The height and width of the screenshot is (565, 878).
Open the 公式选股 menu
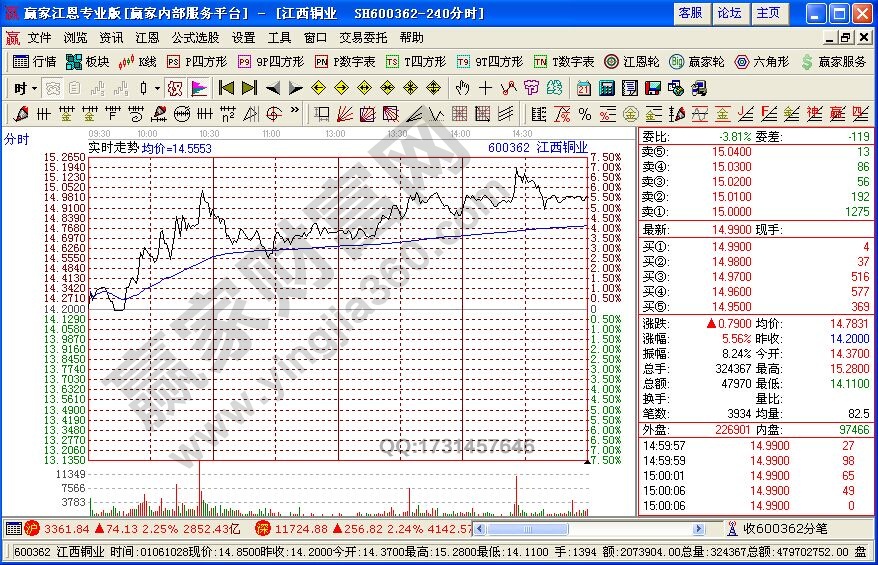(x=195, y=37)
